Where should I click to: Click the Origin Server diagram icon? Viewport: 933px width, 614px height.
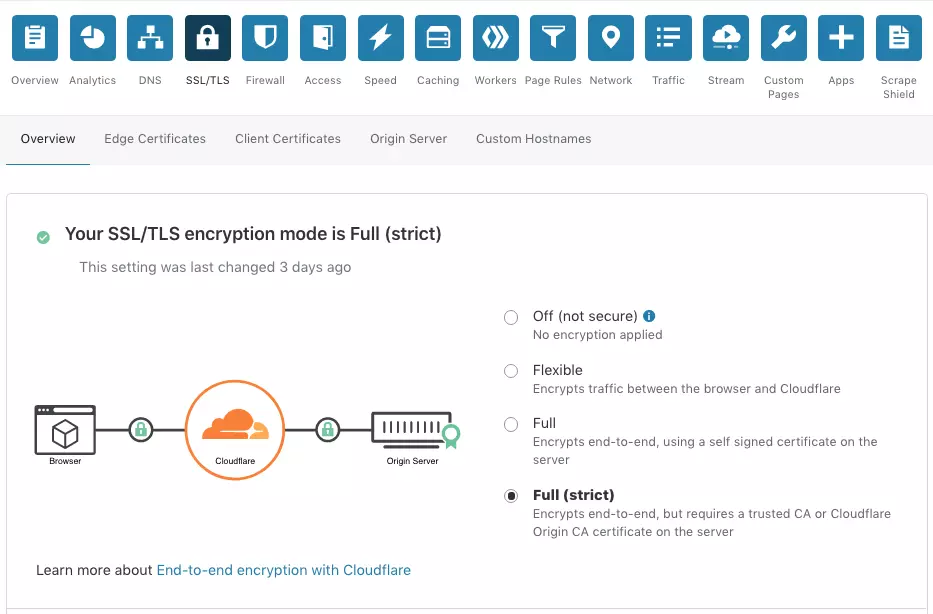click(x=415, y=430)
